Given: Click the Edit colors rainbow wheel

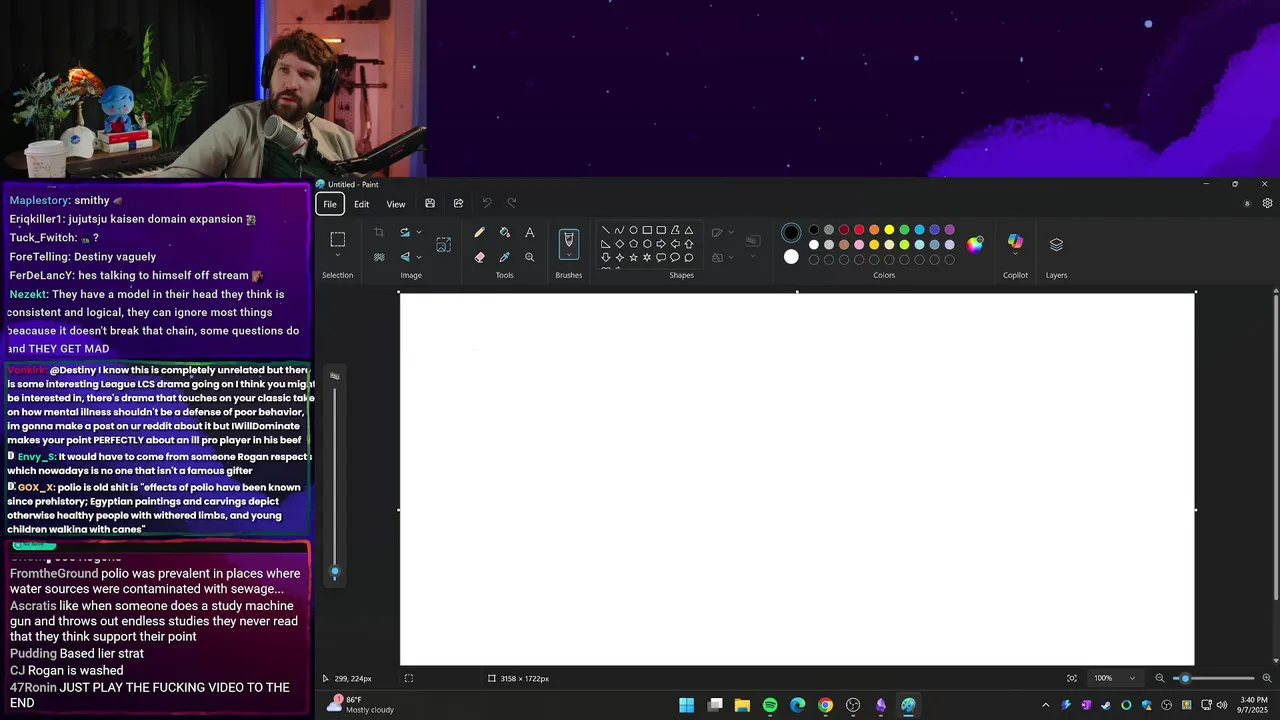Looking at the screenshot, I should [x=975, y=244].
